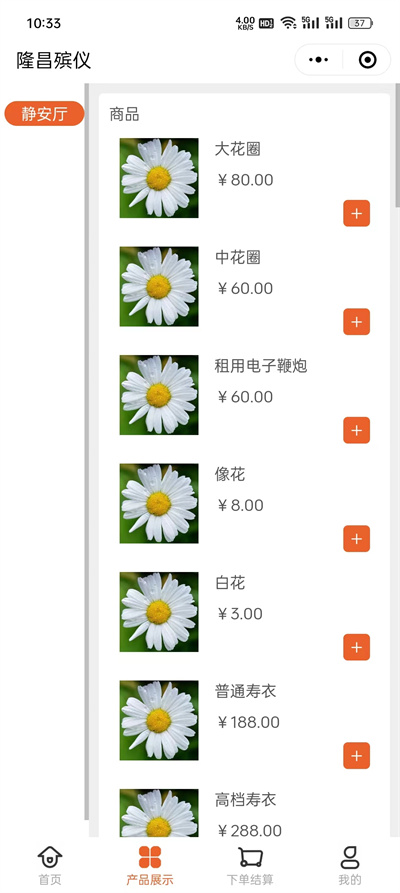Go to 首页 home tab

click(50, 865)
